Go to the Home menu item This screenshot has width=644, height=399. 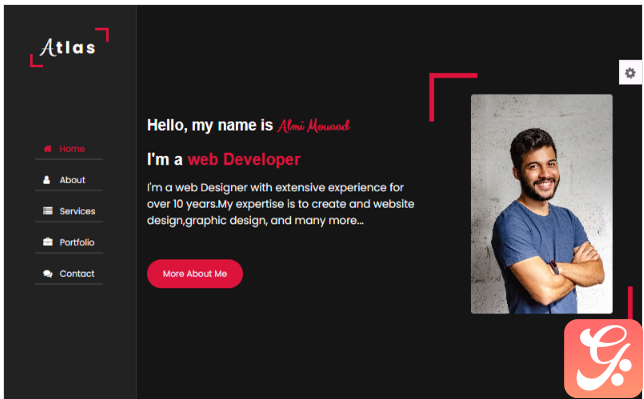[x=69, y=149]
